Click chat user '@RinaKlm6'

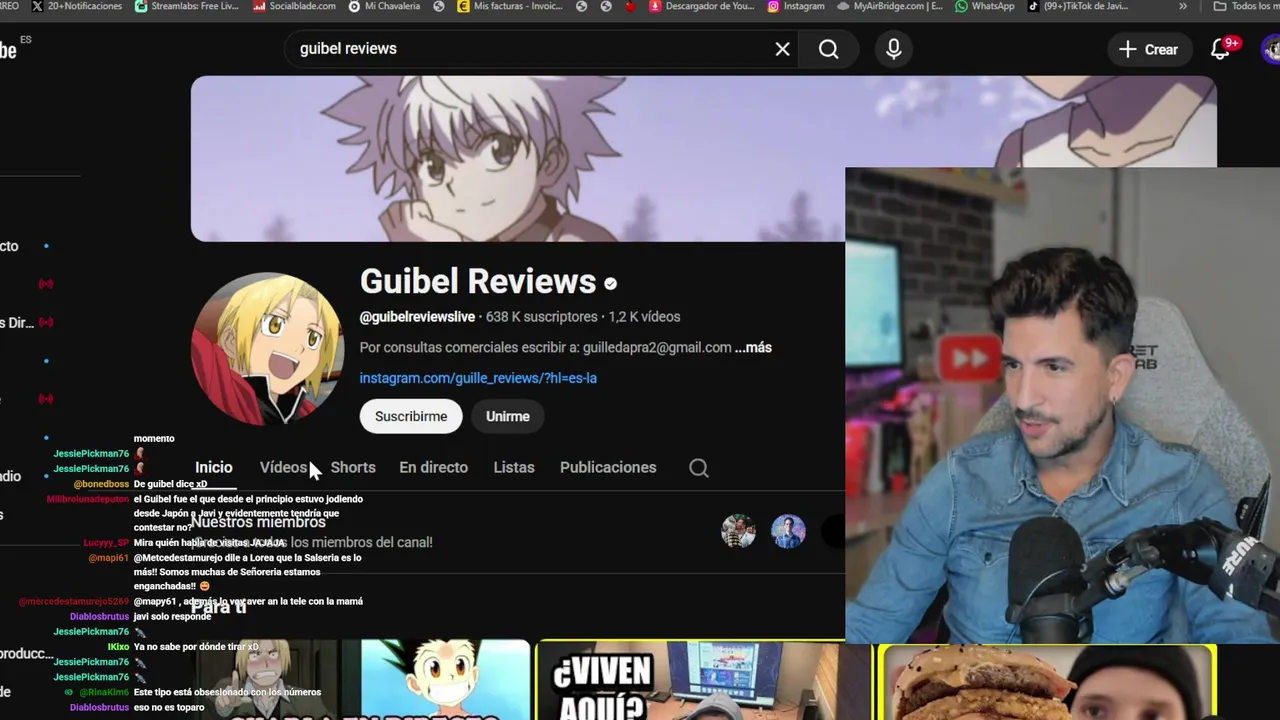pos(105,692)
